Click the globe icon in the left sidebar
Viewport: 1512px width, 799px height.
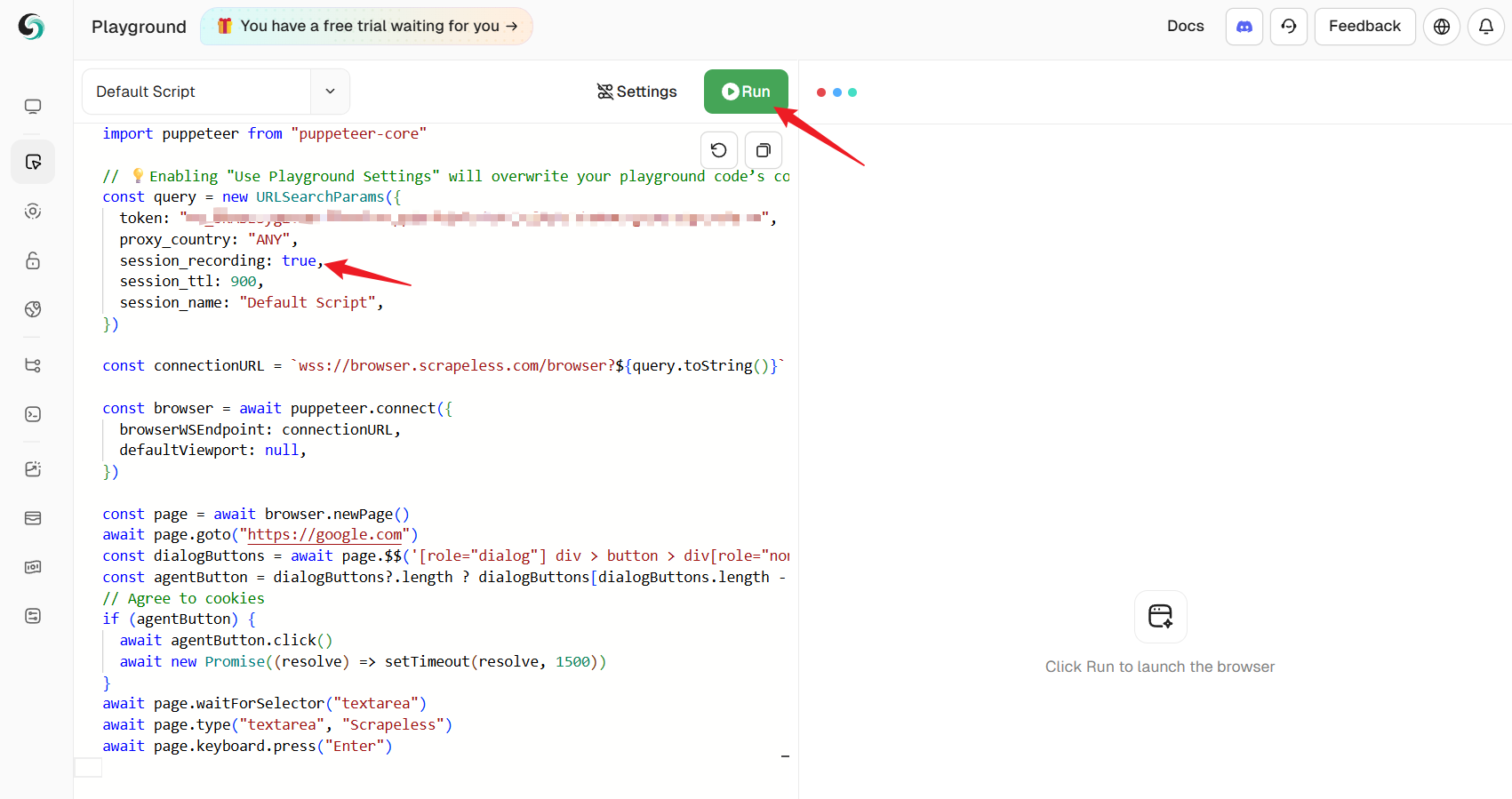33,309
